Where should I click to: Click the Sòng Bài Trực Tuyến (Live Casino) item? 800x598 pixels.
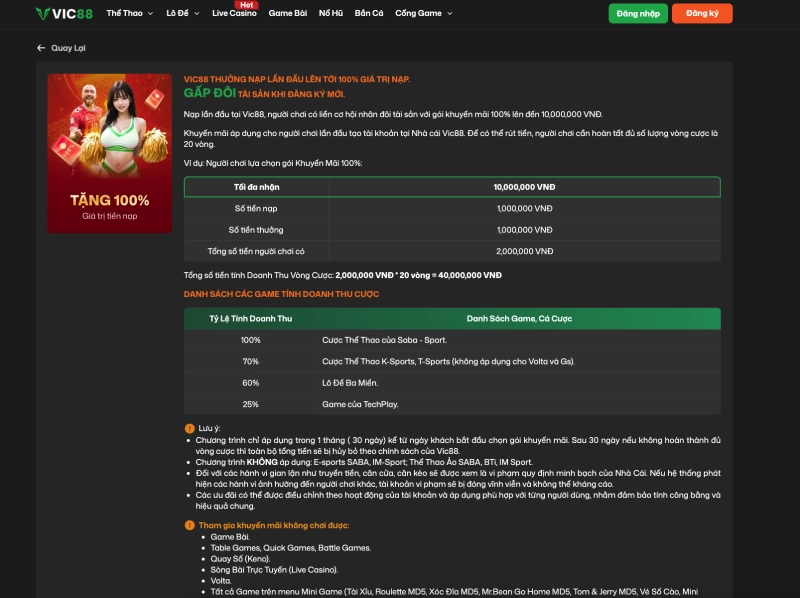click(x=274, y=570)
